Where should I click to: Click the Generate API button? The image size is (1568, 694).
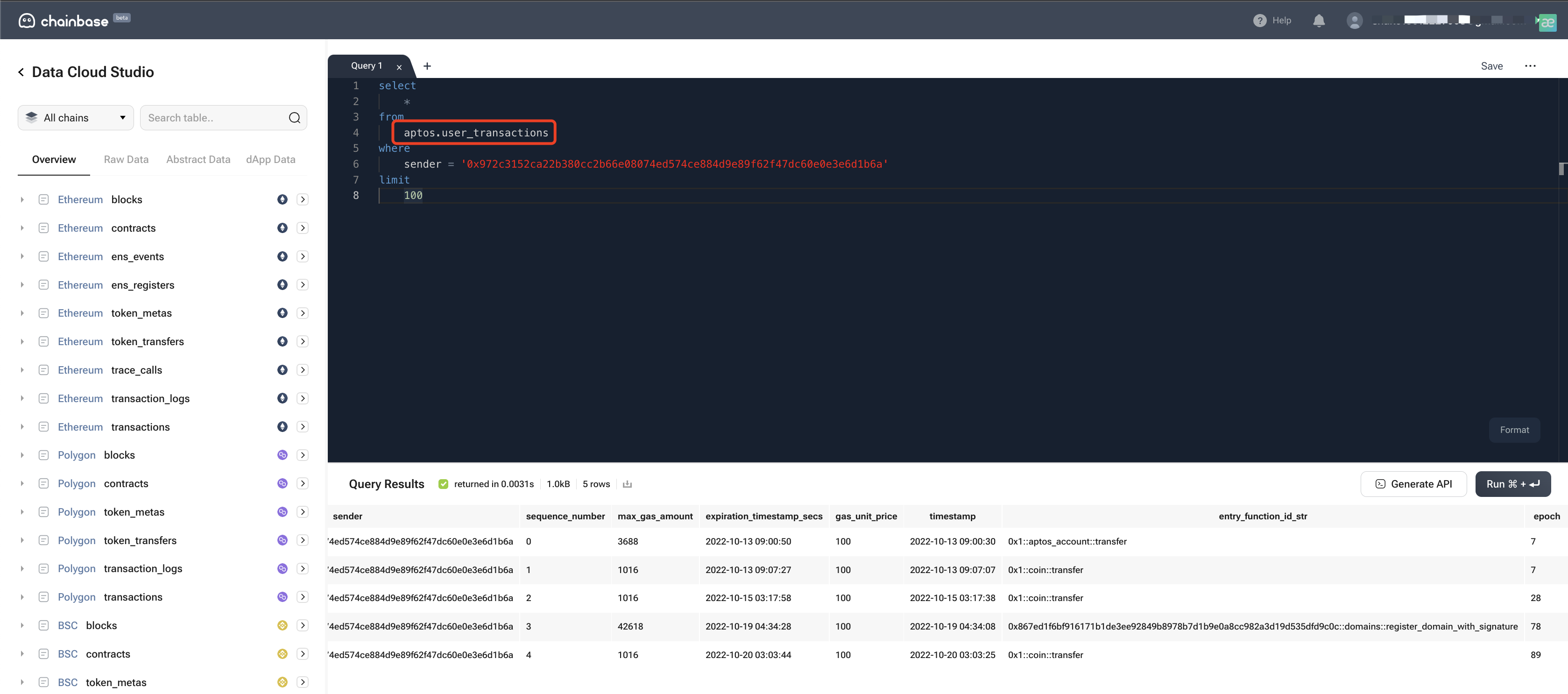point(1413,484)
